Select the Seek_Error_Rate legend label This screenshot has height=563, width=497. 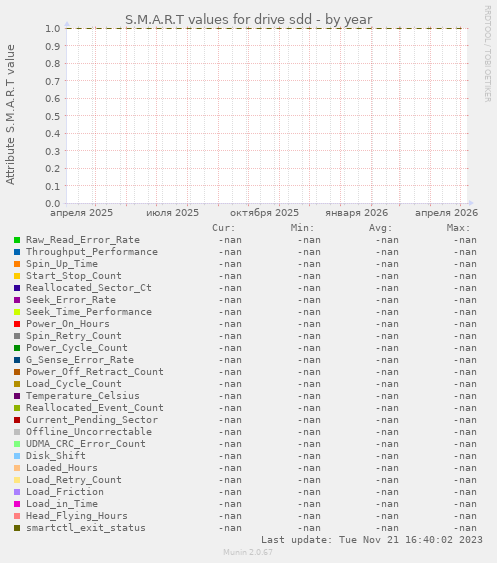pyautogui.click(x=71, y=300)
